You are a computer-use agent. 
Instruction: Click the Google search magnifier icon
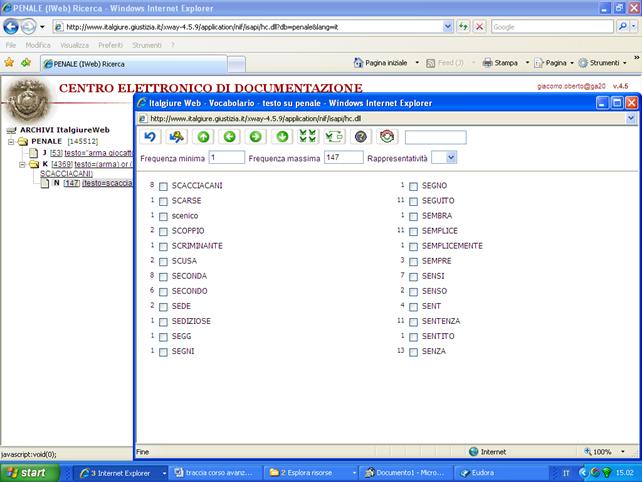point(623,27)
